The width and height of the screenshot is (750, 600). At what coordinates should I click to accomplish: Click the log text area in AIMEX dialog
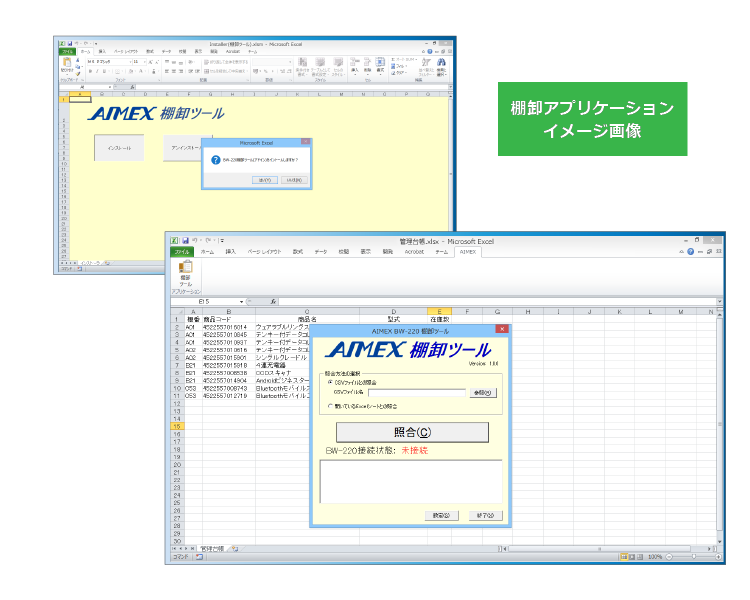[411, 482]
